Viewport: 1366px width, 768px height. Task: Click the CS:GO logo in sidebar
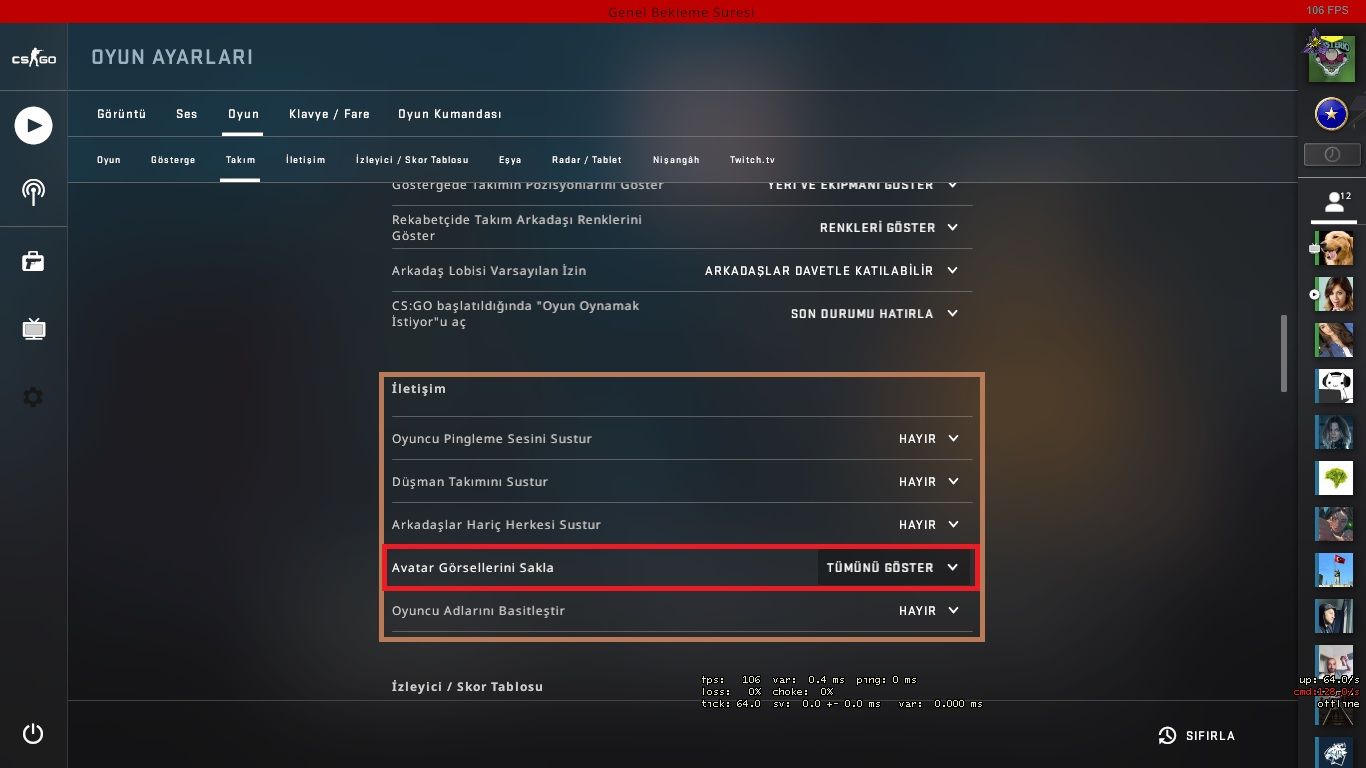34,58
